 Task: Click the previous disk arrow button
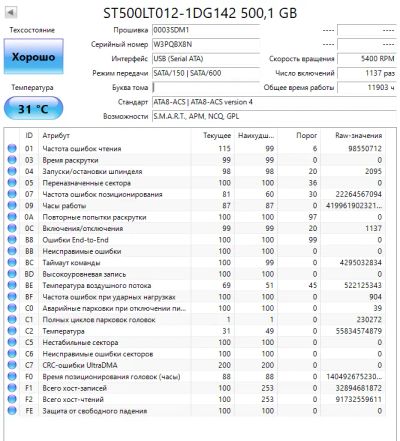(x=10, y=12)
